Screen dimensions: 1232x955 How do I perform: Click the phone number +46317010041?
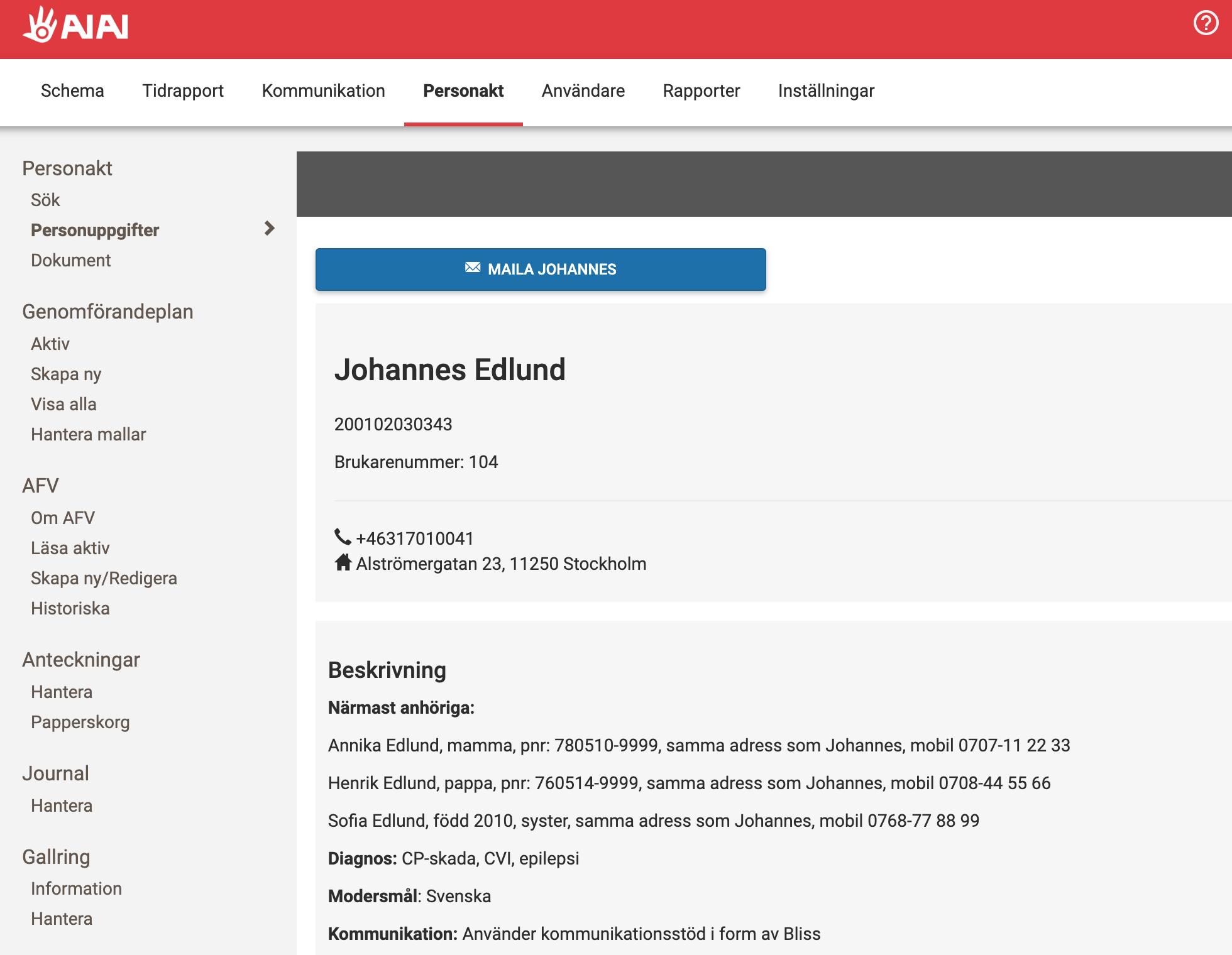(414, 538)
